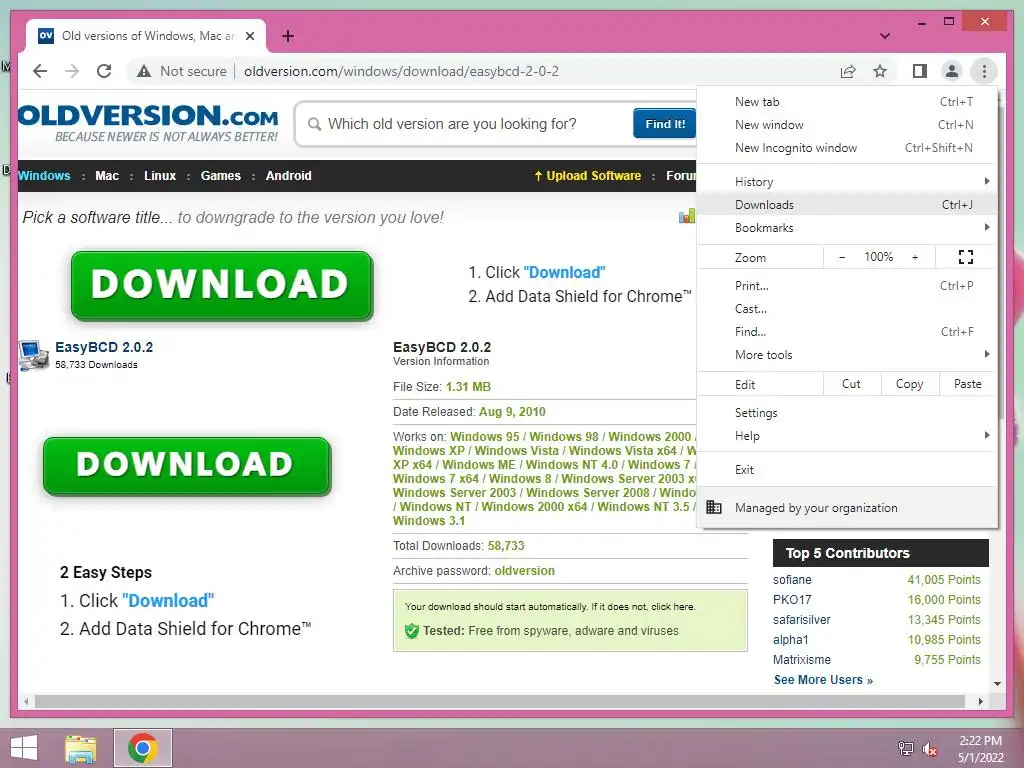Click the horizontal scrollbar thumb
The height and width of the screenshot is (768, 1024).
coord(500,701)
